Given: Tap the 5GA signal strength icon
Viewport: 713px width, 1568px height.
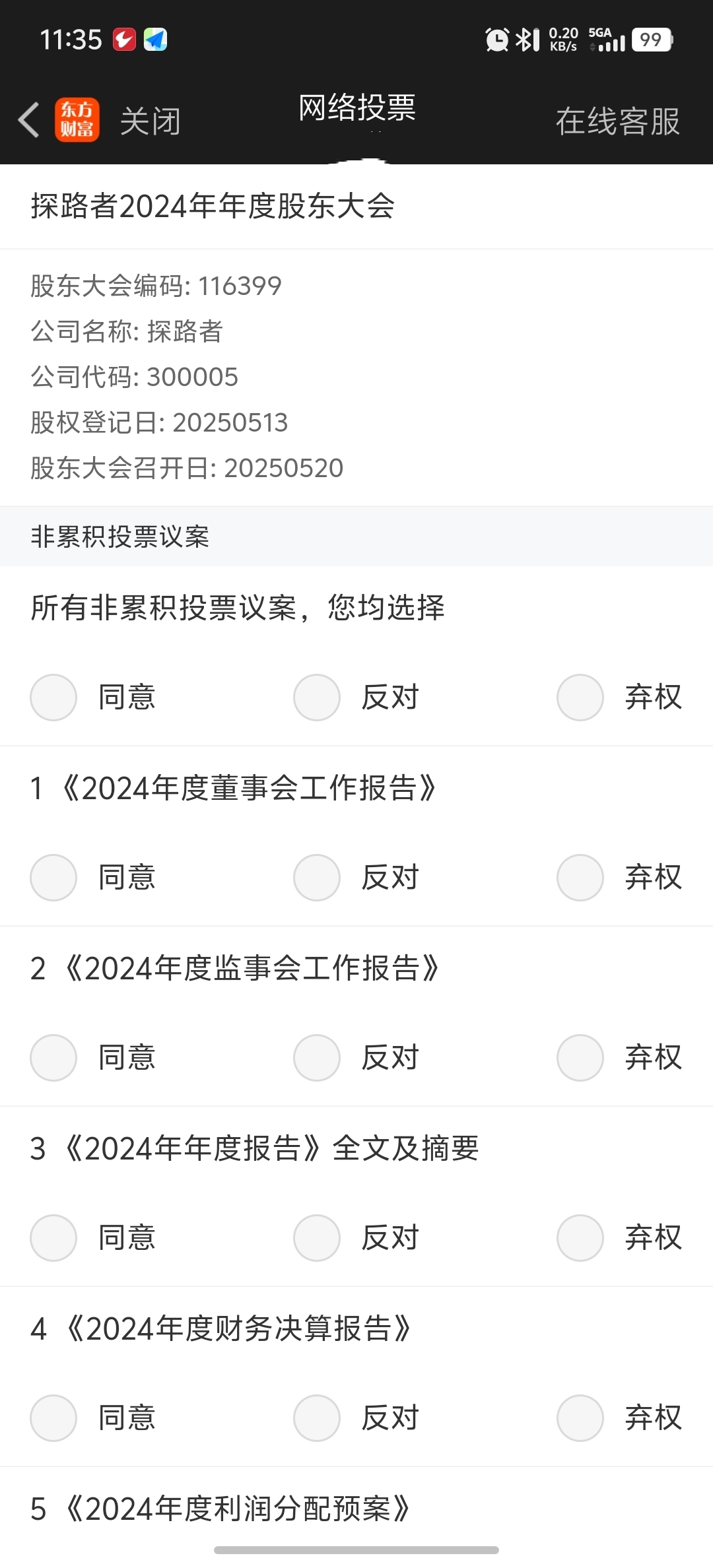Looking at the screenshot, I should (x=607, y=40).
